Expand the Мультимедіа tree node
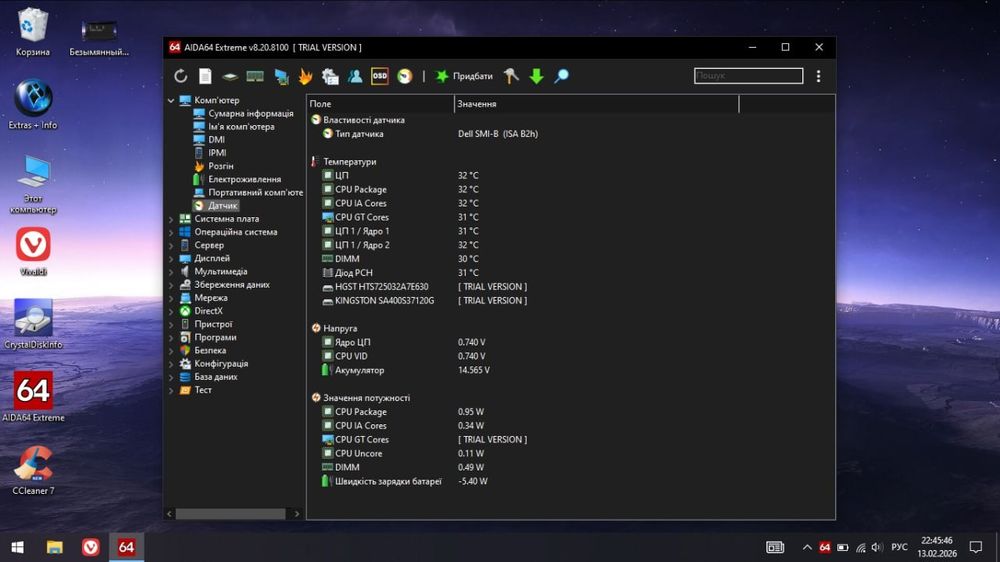The width and height of the screenshot is (1000, 562). click(x=171, y=271)
